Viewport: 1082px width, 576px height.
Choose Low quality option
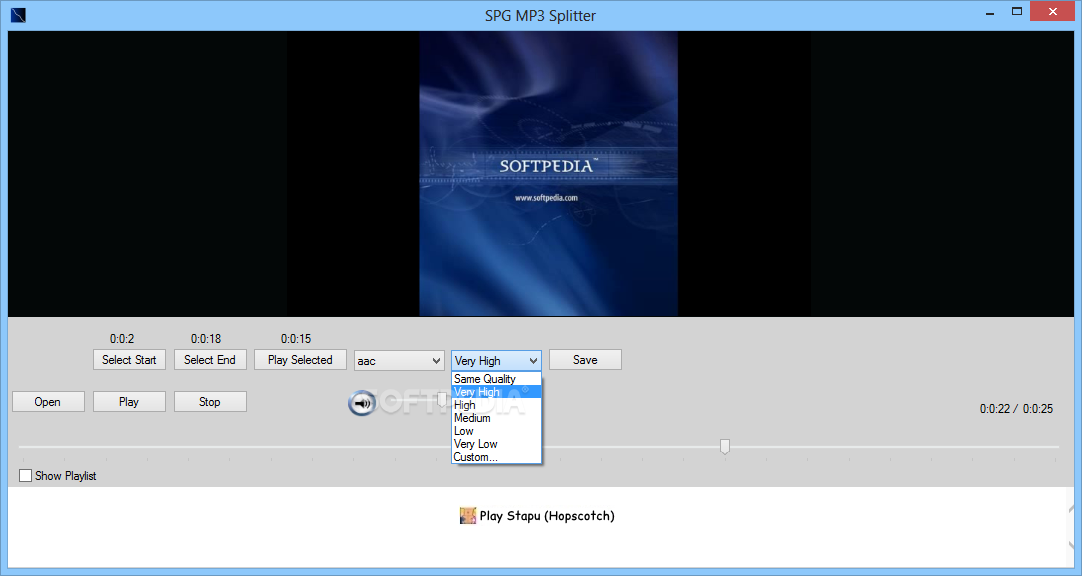coord(496,431)
